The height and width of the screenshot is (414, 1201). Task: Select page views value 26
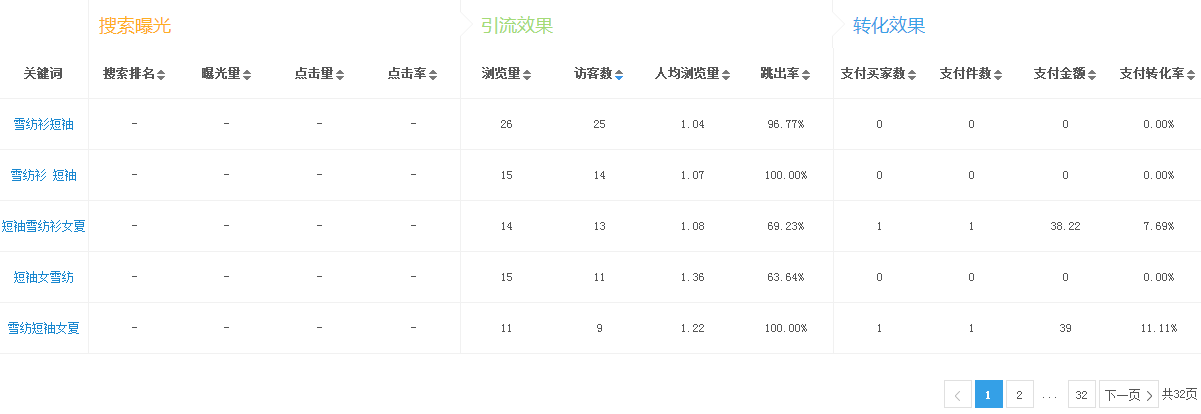coord(506,124)
